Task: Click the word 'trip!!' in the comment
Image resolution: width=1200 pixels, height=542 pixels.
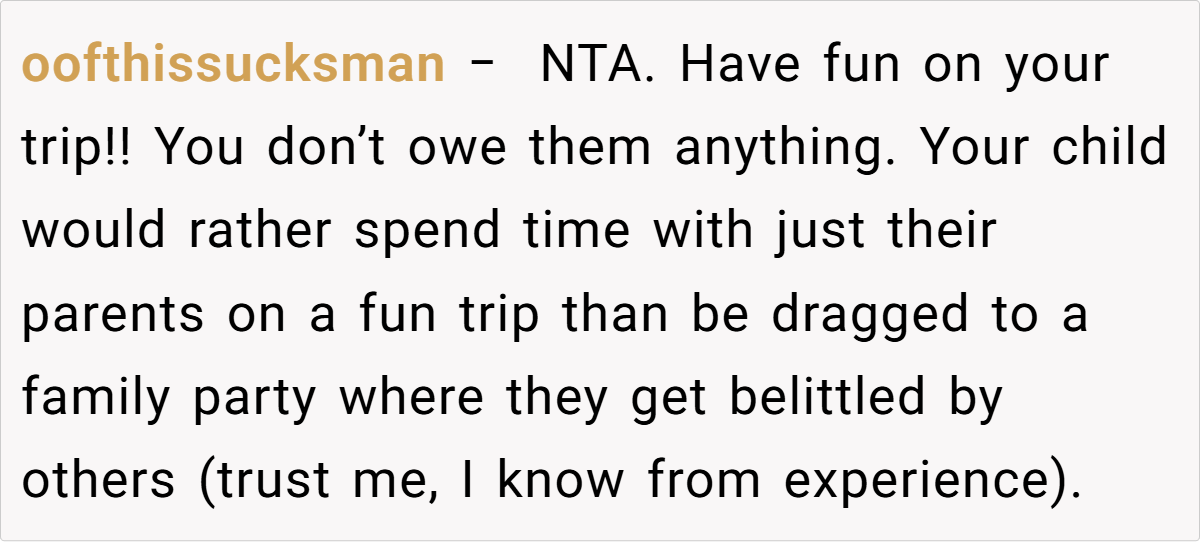Action: pyautogui.click(x=78, y=149)
